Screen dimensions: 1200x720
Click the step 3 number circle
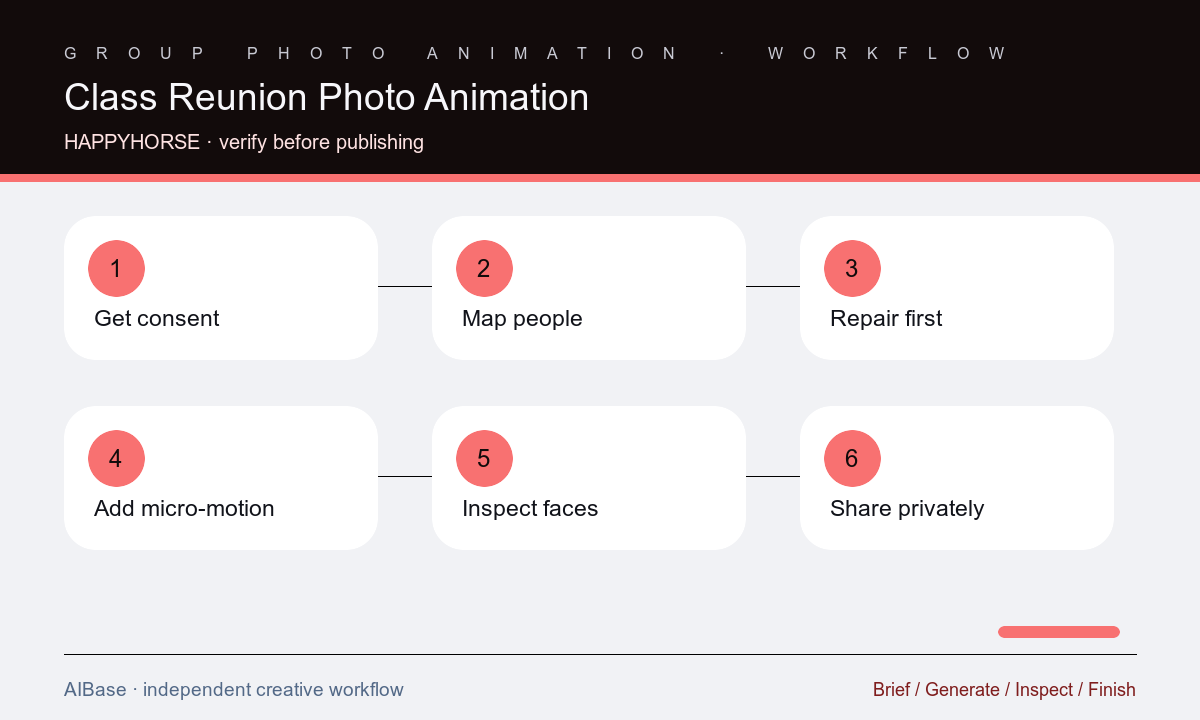click(x=852, y=268)
